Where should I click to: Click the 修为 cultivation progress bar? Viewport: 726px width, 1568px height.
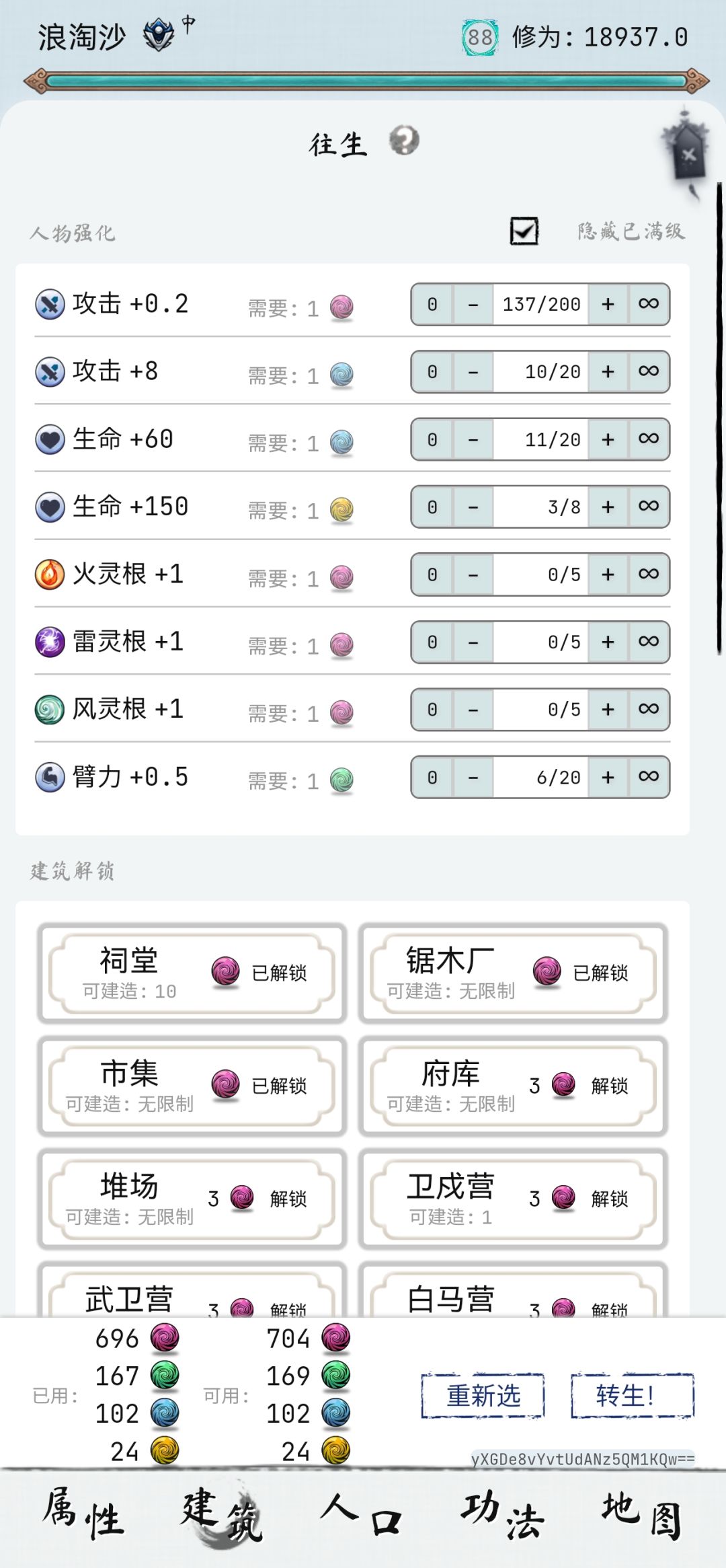click(366, 82)
